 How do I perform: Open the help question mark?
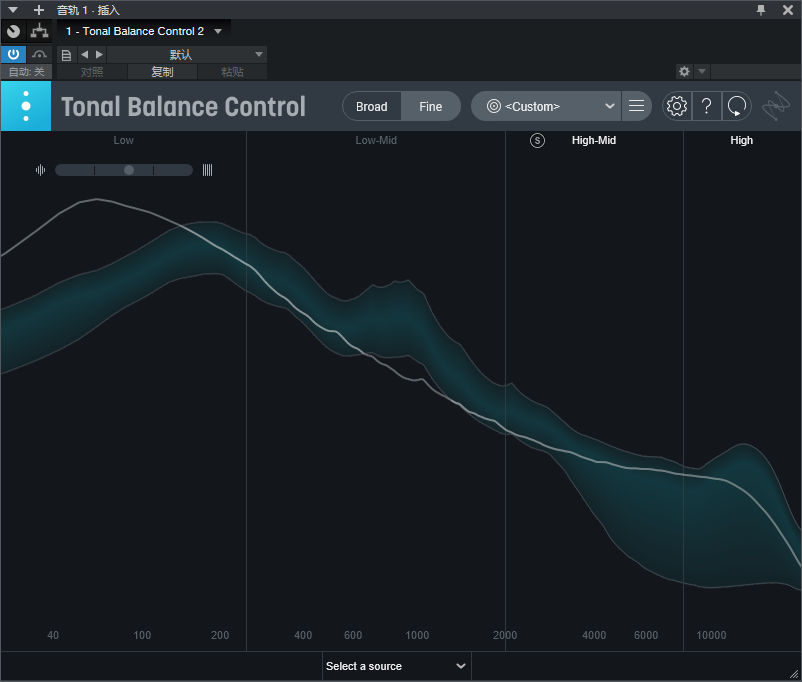pyautogui.click(x=706, y=106)
